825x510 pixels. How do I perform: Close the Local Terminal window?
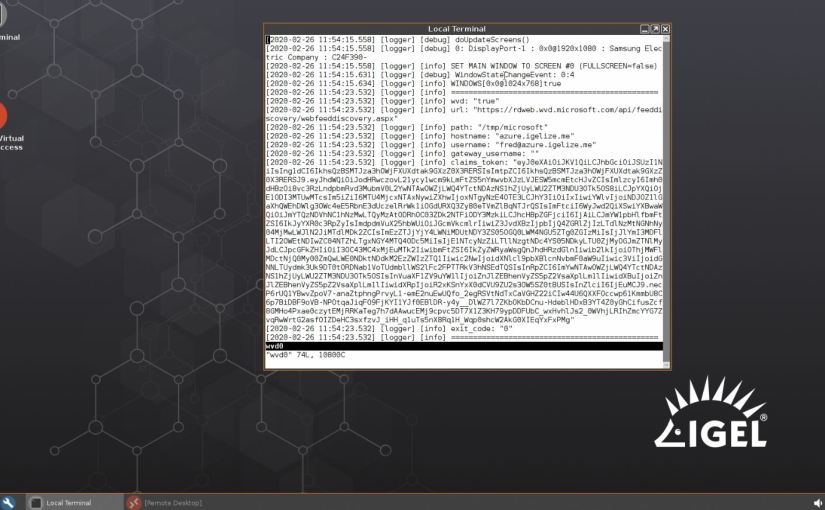coord(665,29)
